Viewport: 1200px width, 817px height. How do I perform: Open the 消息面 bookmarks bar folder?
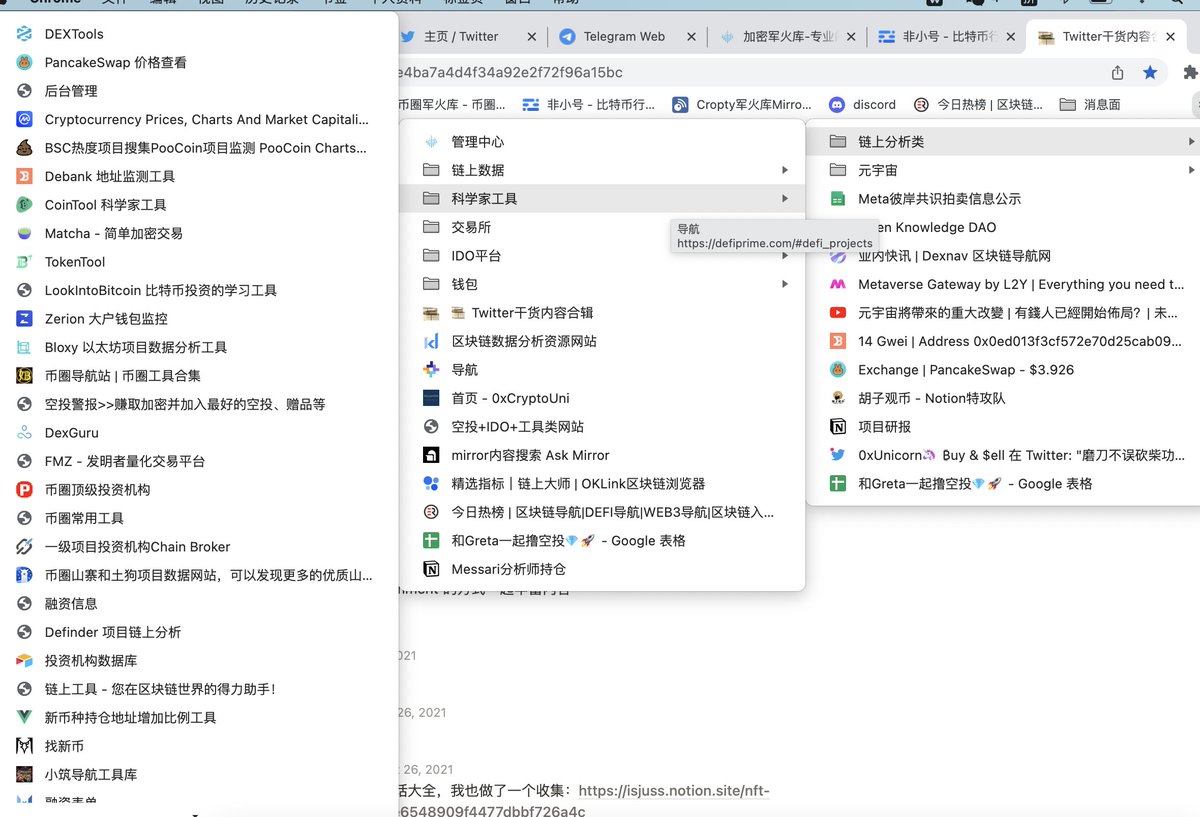[x=1090, y=104]
